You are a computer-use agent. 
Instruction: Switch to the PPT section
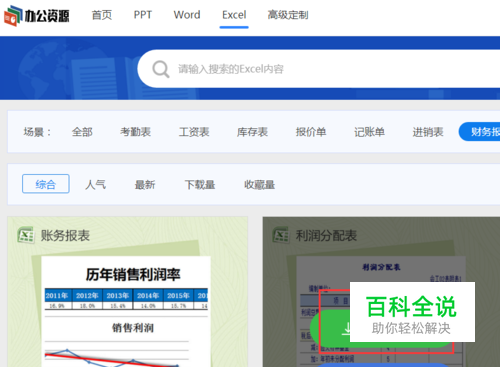[x=143, y=15]
